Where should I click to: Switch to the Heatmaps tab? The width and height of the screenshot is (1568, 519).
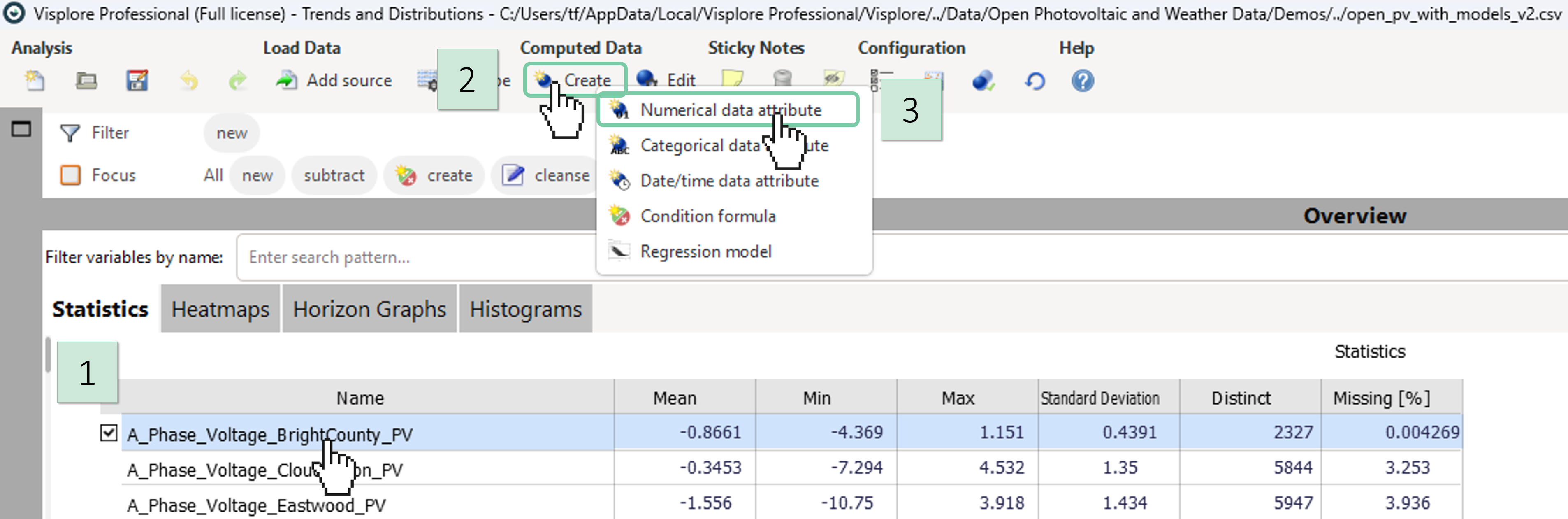click(x=220, y=309)
